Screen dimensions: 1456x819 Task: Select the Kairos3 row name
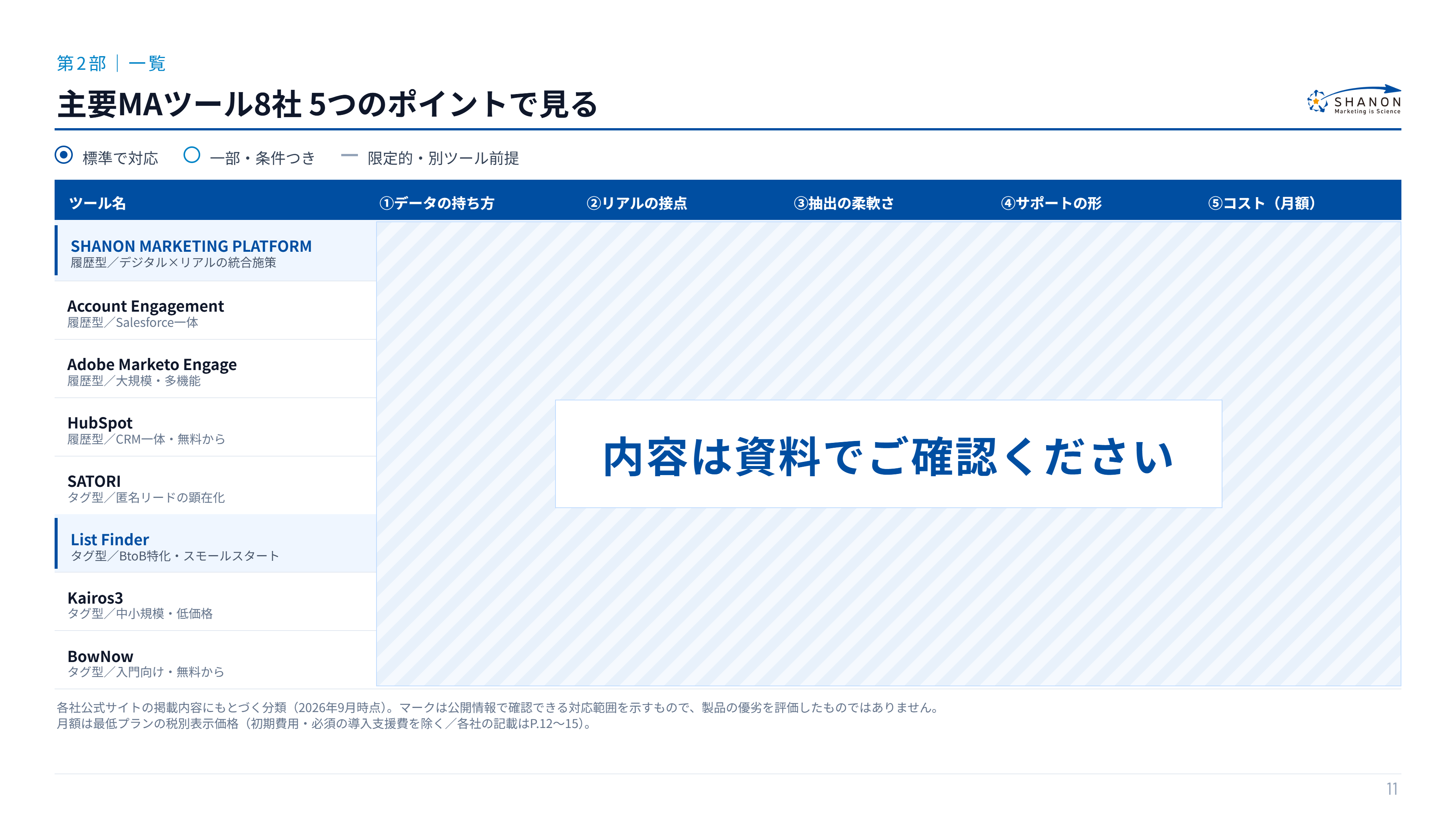coord(95,598)
